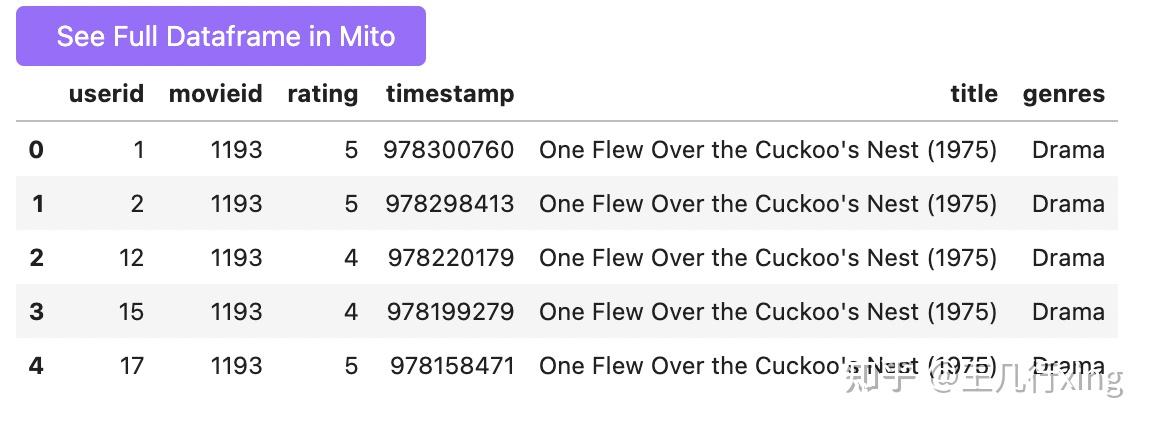This screenshot has width=1152, height=428.
Task: Select row index 4
Action: coord(36,366)
